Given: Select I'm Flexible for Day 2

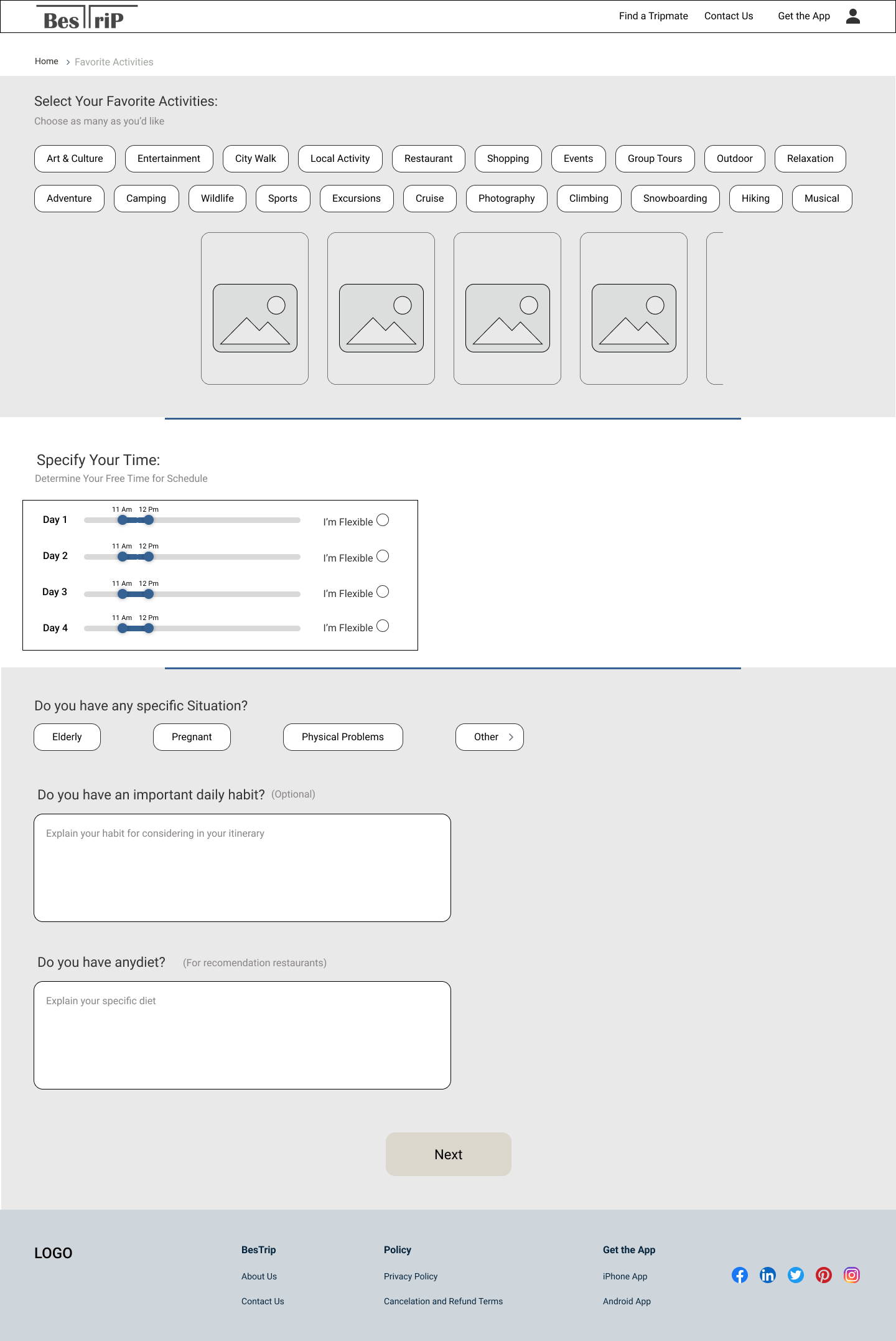Looking at the screenshot, I should (383, 556).
